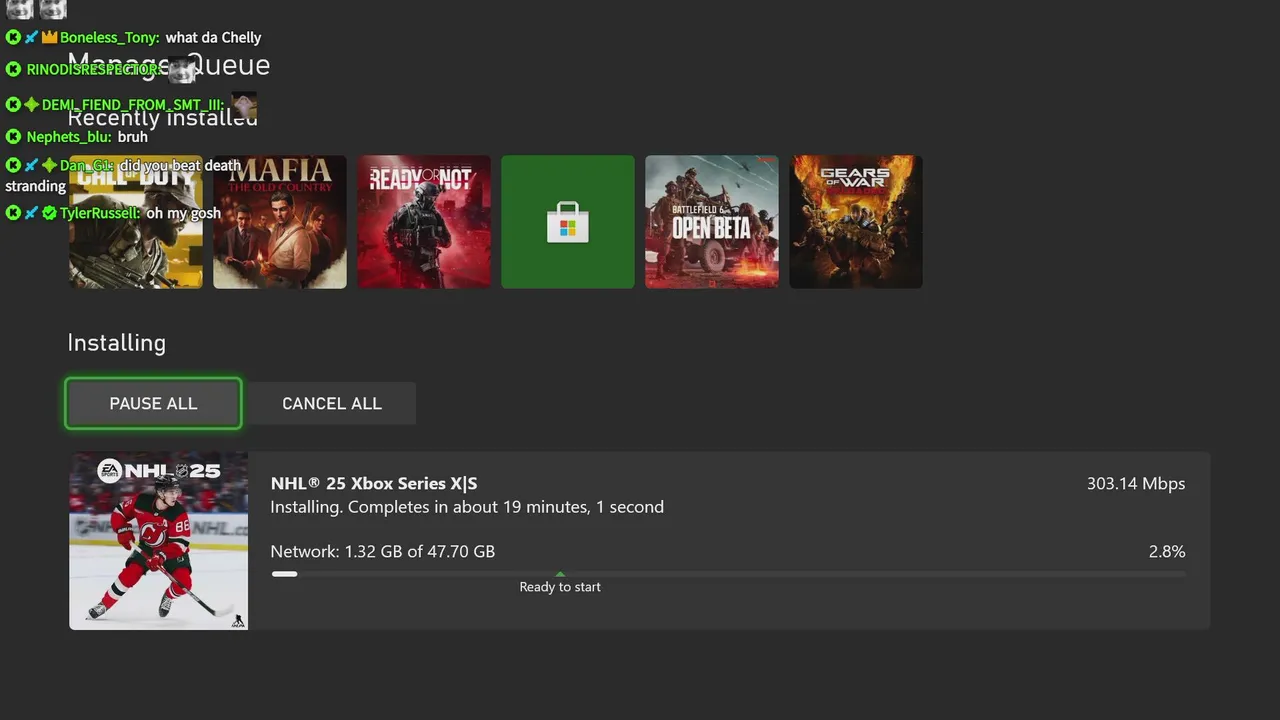The width and height of the screenshot is (1280, 720).
Task: Click the Network: 1.32 GB of 47.70 GB text
Action: pyautogui.click(x=383, y=551)
